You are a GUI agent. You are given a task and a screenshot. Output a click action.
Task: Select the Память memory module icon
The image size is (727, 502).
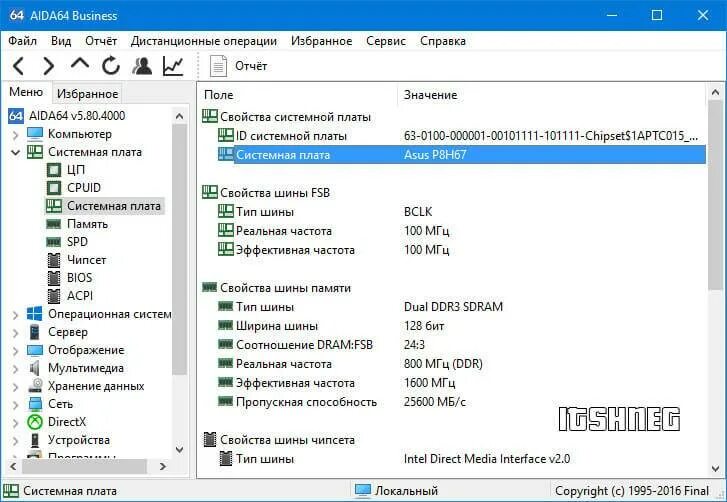point(54,224)
